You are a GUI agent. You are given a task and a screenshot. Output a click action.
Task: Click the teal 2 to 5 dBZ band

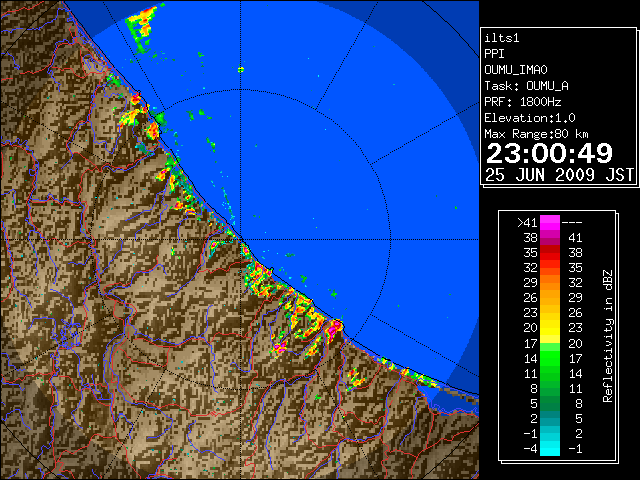coord(550,418)
